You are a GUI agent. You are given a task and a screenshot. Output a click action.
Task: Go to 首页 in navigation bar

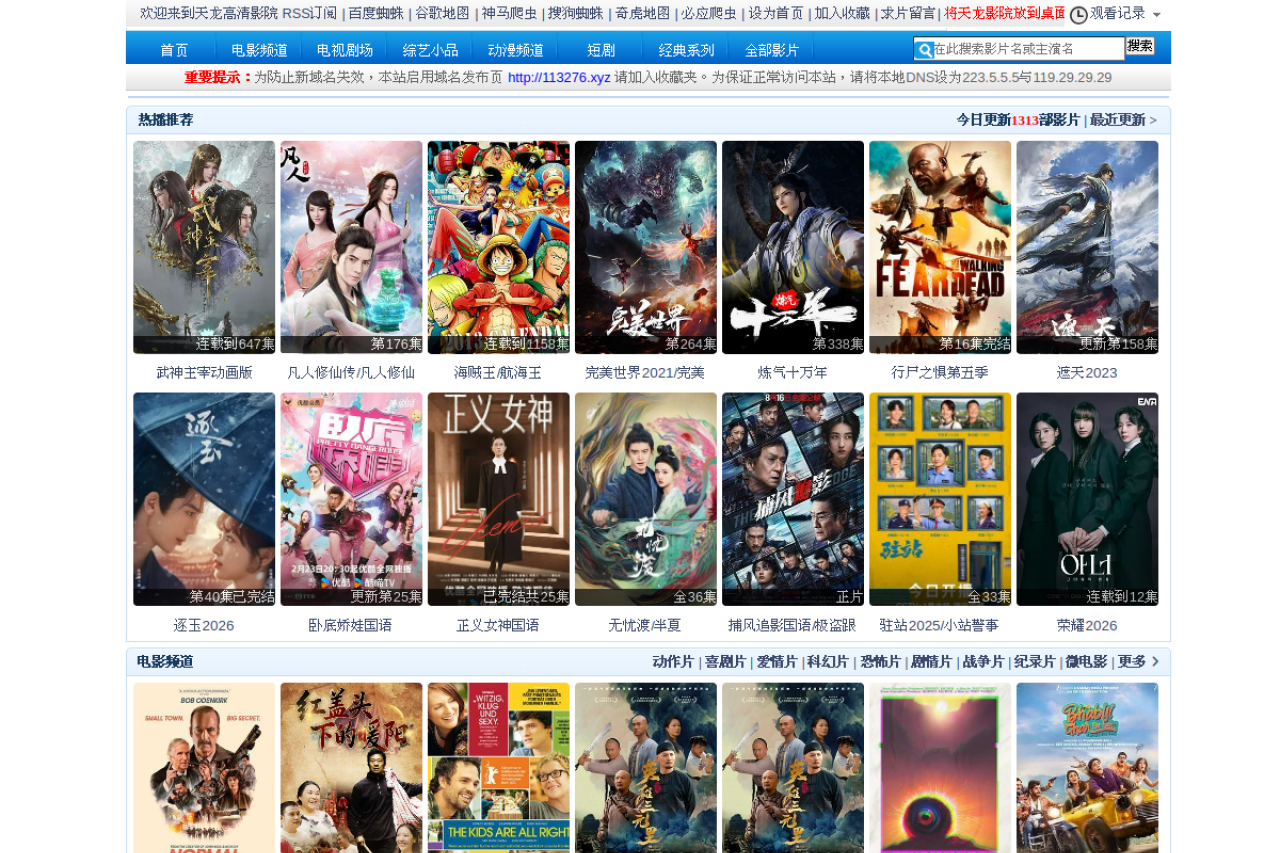(x=174, y=50)
